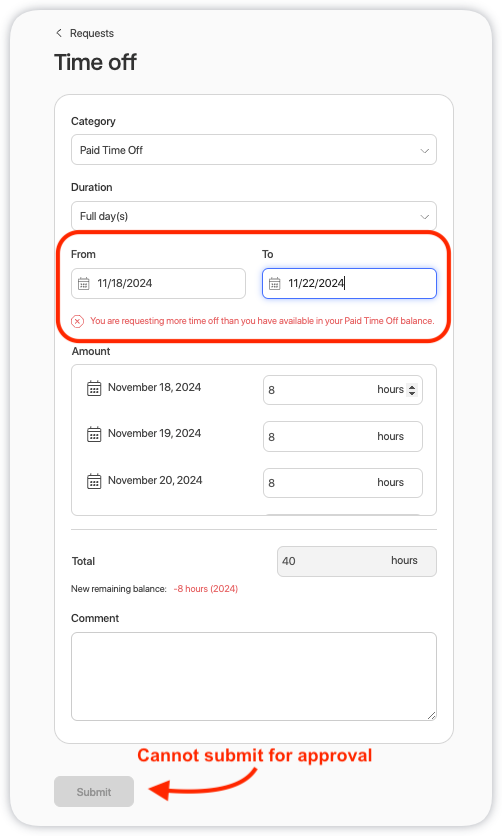
Task: Click into the To date field 11/22/2024
Action: click(349, 284)
